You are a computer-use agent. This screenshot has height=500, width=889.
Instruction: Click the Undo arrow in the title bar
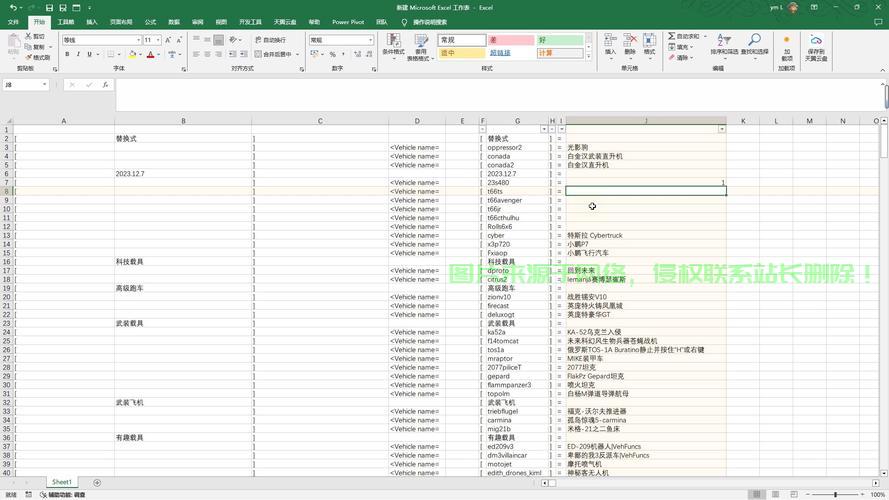pos(12,7)
